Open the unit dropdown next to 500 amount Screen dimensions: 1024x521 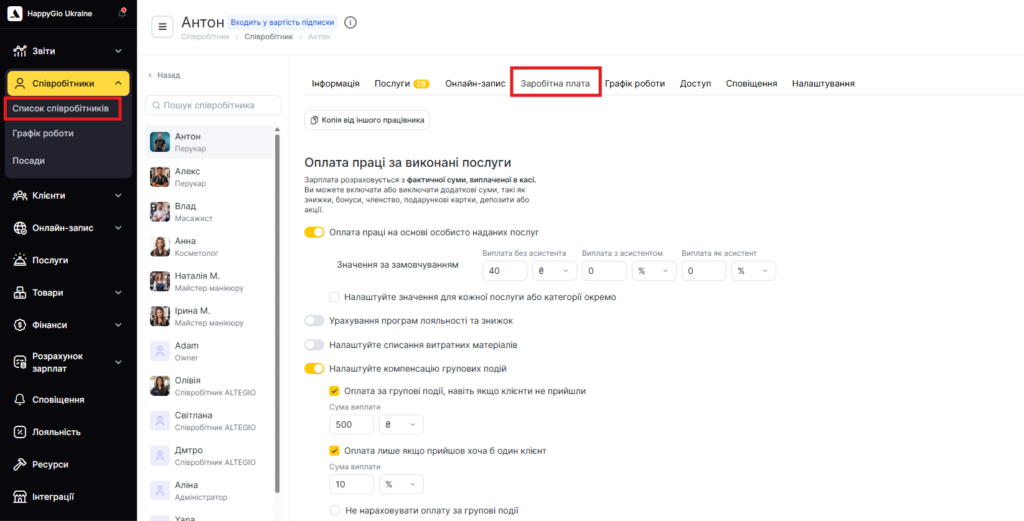coord(401,425)
